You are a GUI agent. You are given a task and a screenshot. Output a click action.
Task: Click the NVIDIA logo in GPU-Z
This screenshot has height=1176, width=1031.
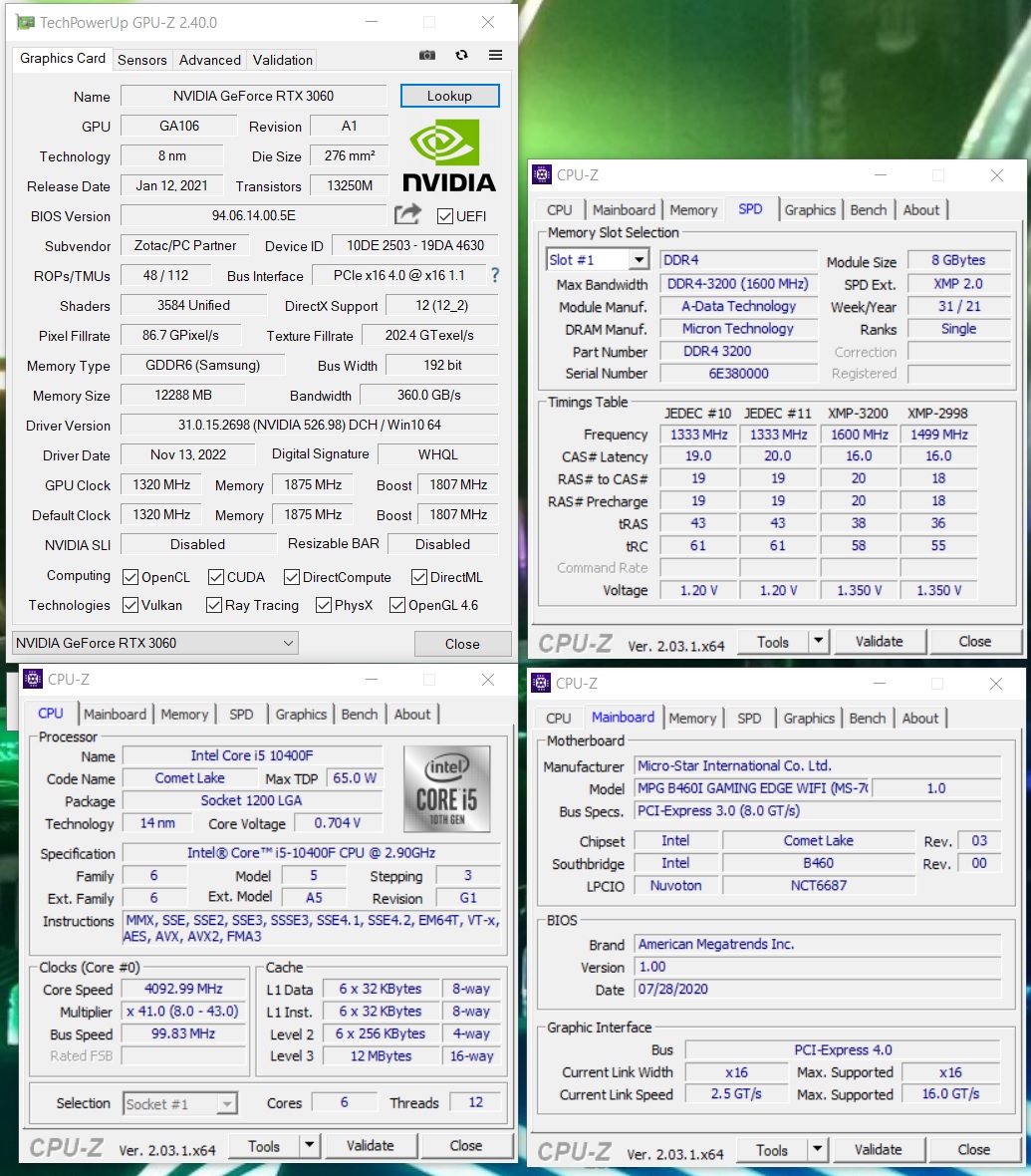[x=449, y=155]
